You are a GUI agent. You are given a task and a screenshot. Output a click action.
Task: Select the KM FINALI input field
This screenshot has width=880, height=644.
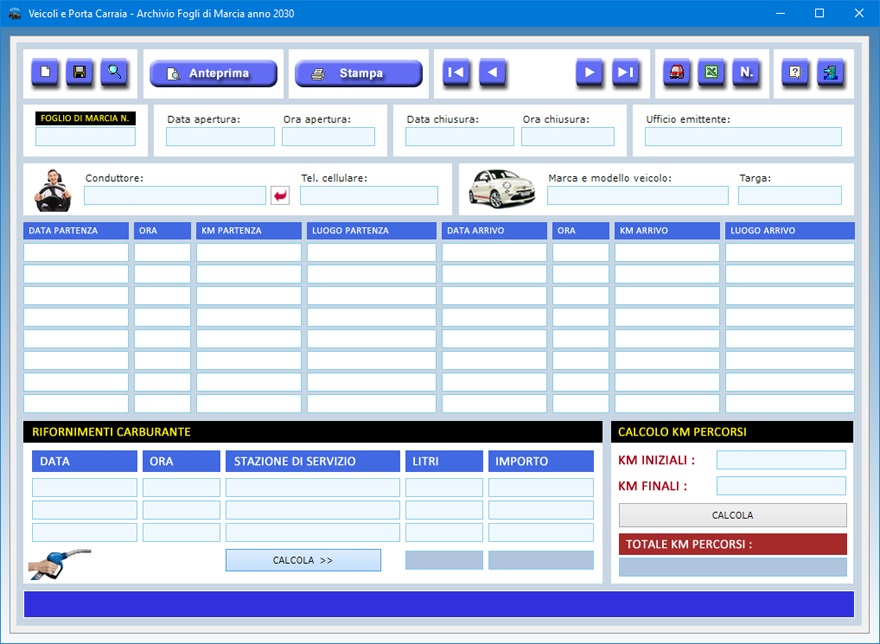781,486
